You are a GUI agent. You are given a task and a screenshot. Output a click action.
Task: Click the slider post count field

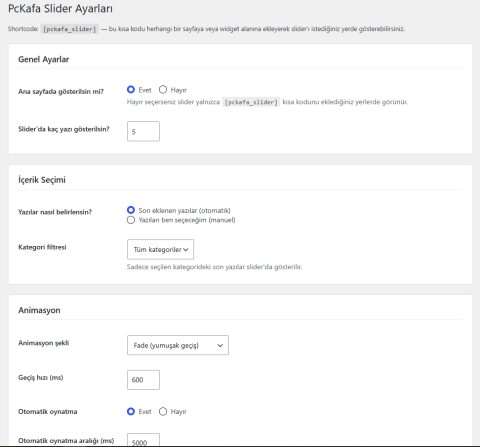click(x=143, y=131)
